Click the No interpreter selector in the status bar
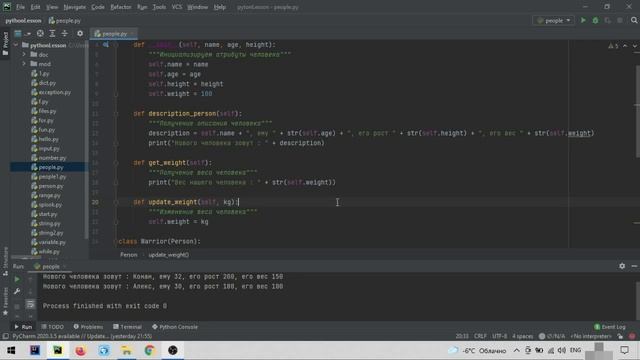The image size is (640, 360). [591, 336]
